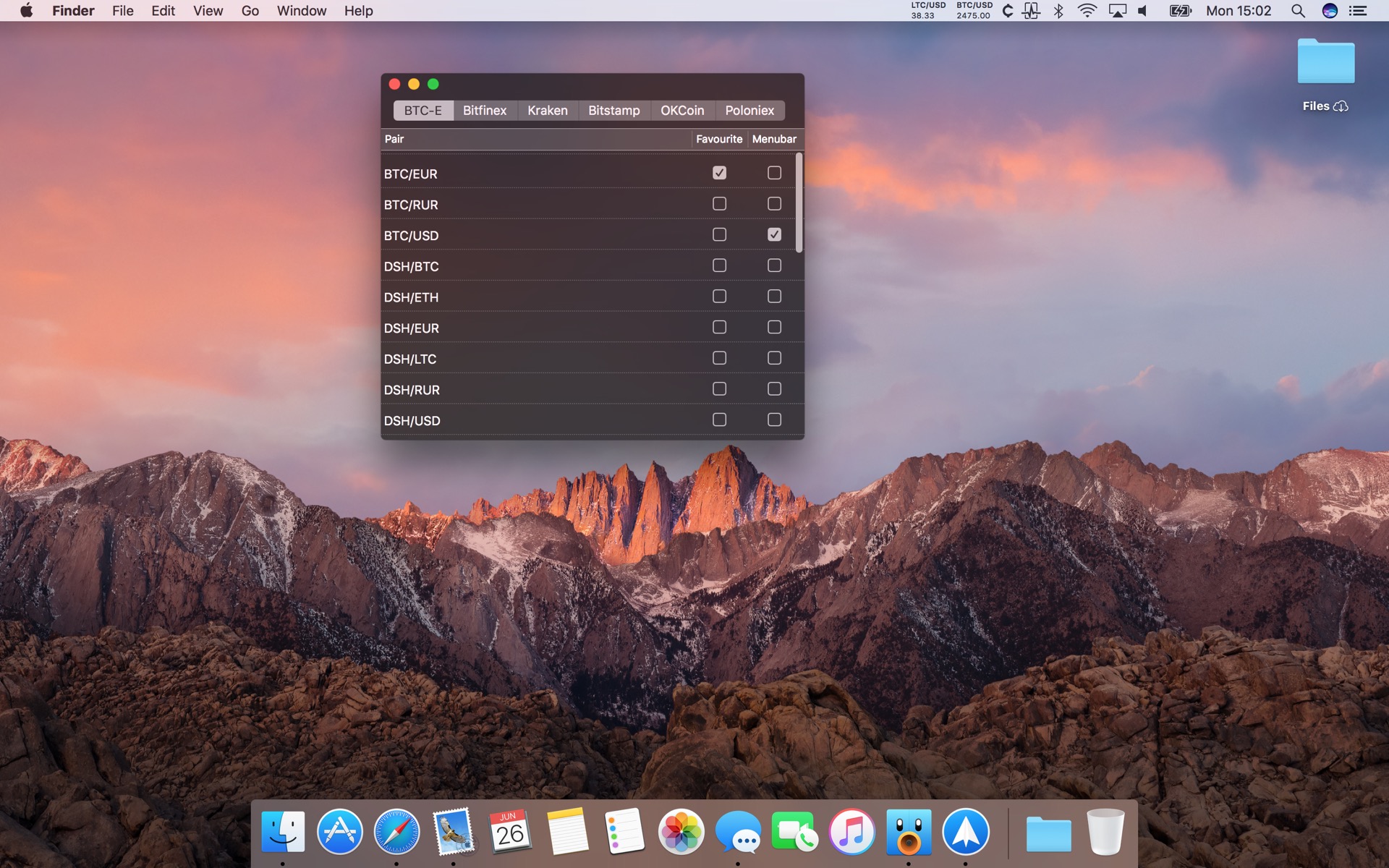This screenshot has width=1389, height=868.
Task: Click the sync arrow menu bar icon
Action: click(1007, 11)
